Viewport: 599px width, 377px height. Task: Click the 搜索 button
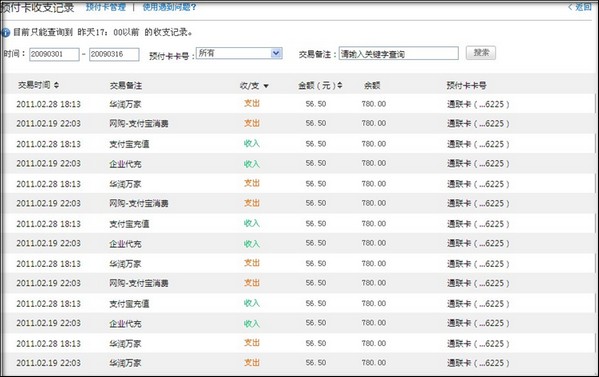481,53
